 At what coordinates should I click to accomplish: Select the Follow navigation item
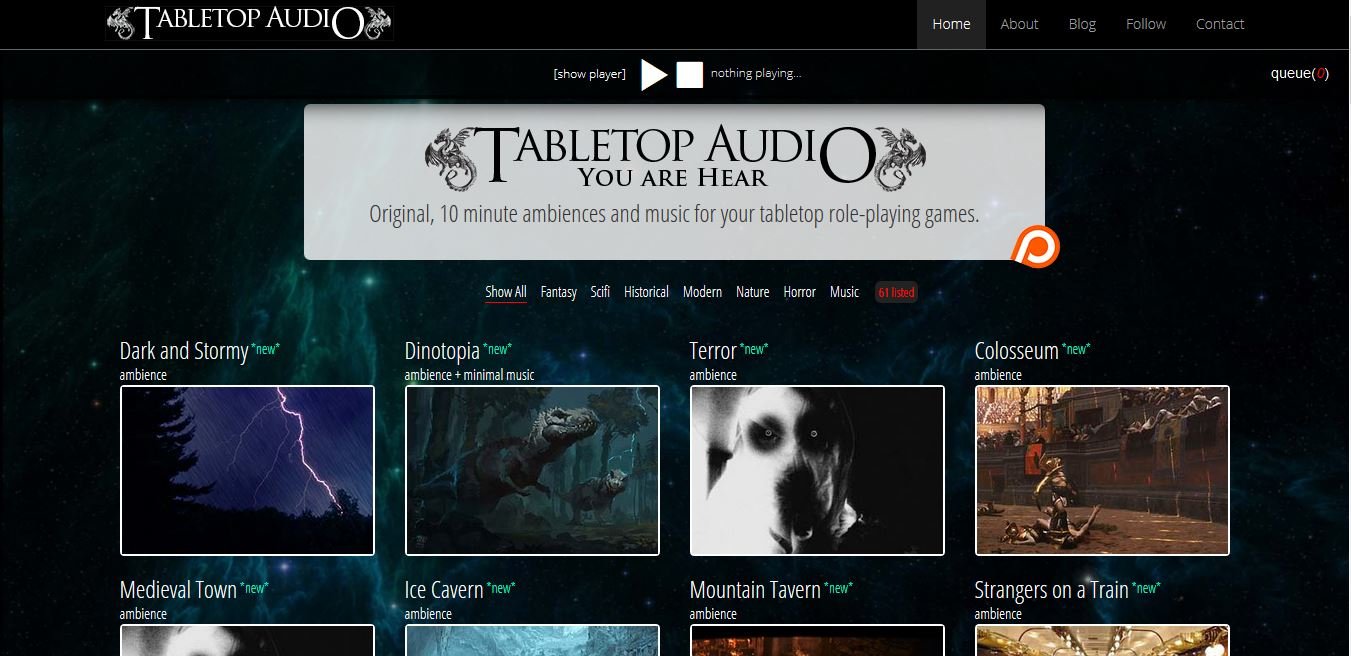(1145, 24)
